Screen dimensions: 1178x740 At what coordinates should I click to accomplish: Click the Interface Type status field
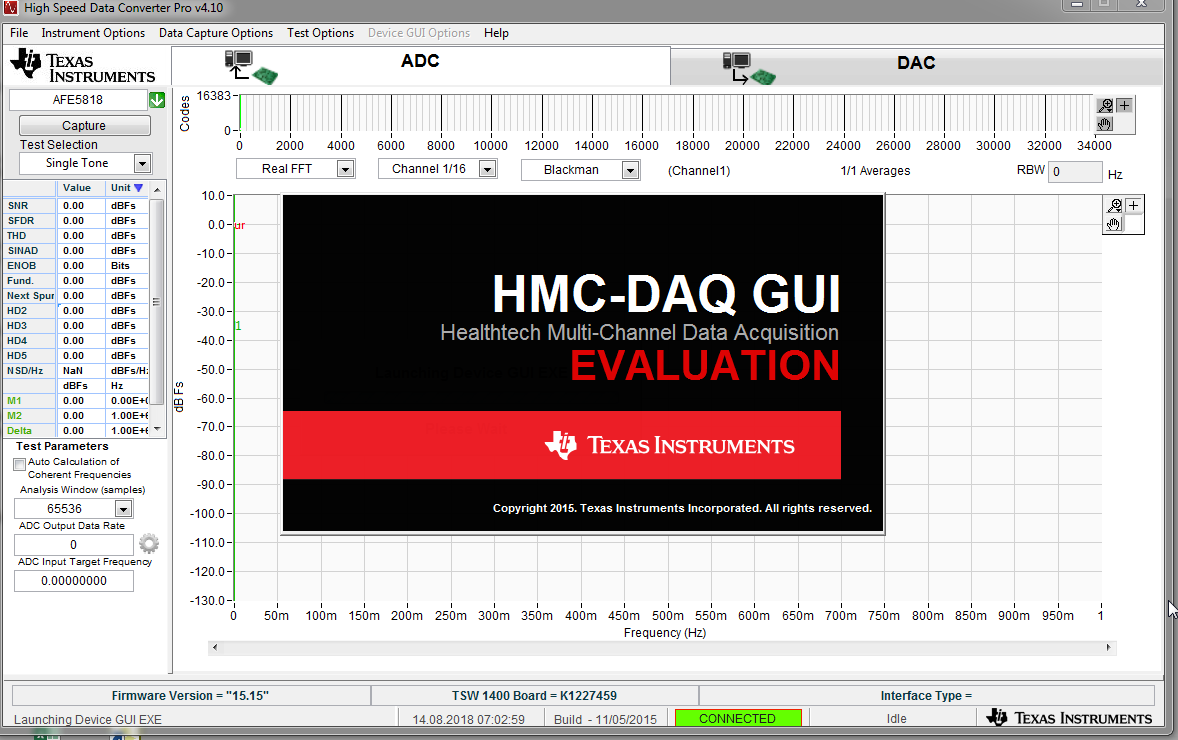point(926,696)
